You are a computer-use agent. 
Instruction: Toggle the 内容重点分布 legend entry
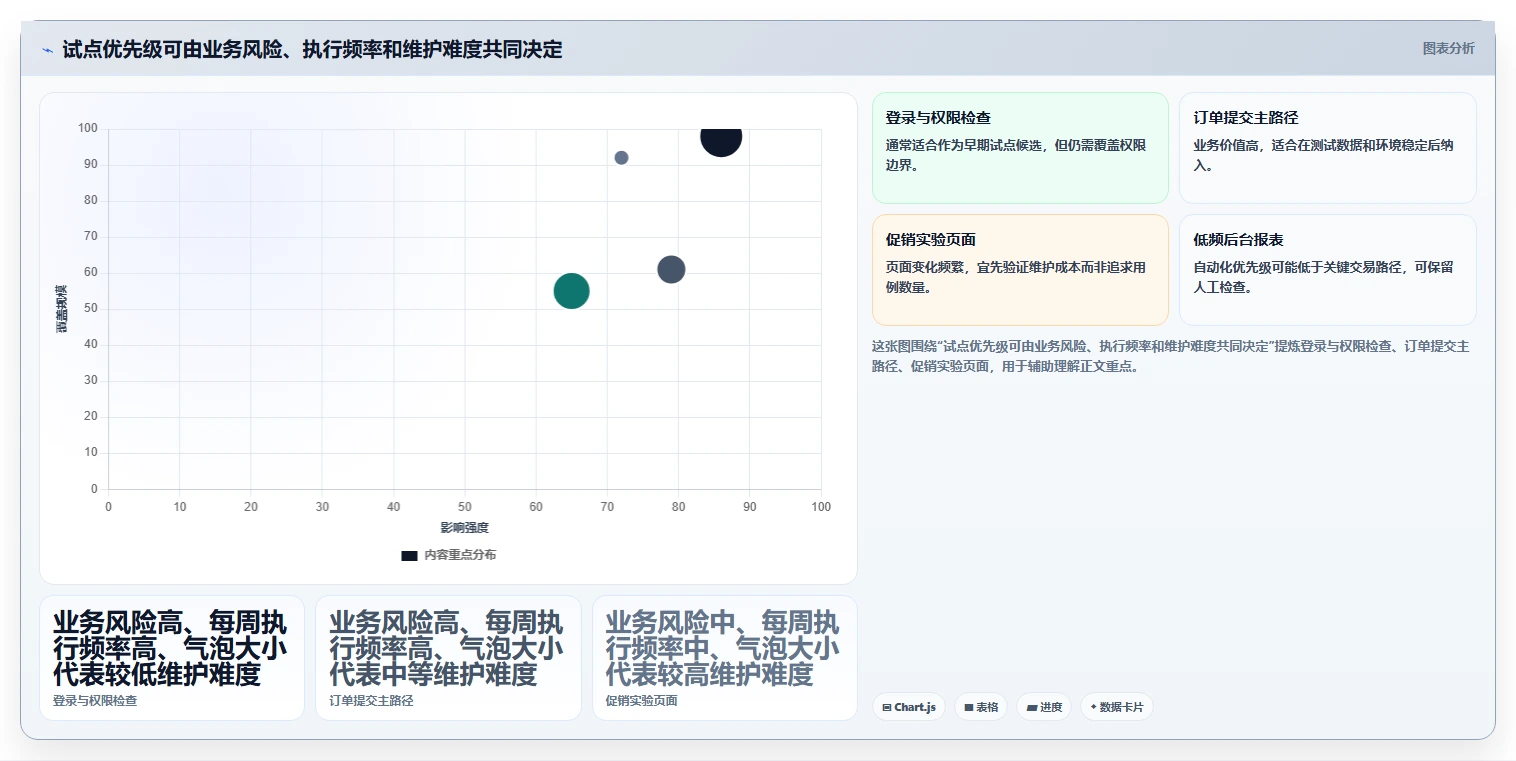pos(448,555)
